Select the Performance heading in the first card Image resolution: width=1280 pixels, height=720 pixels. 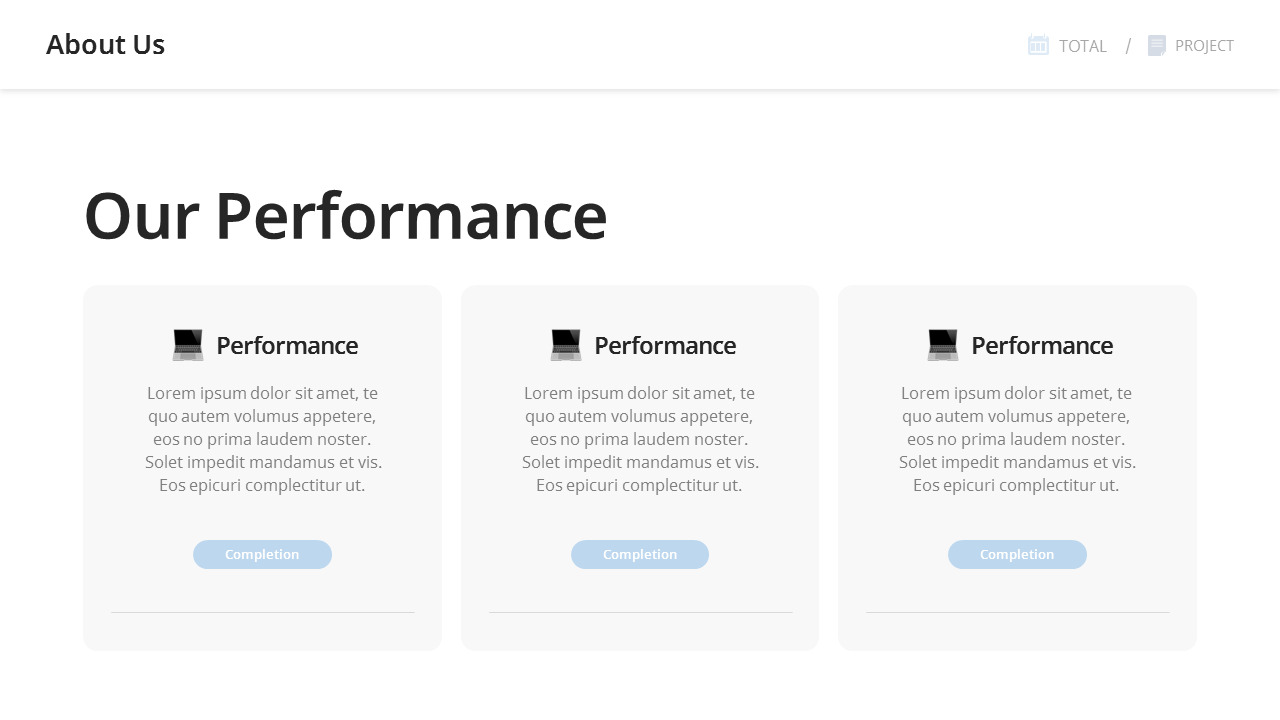[x=287, y=345]
